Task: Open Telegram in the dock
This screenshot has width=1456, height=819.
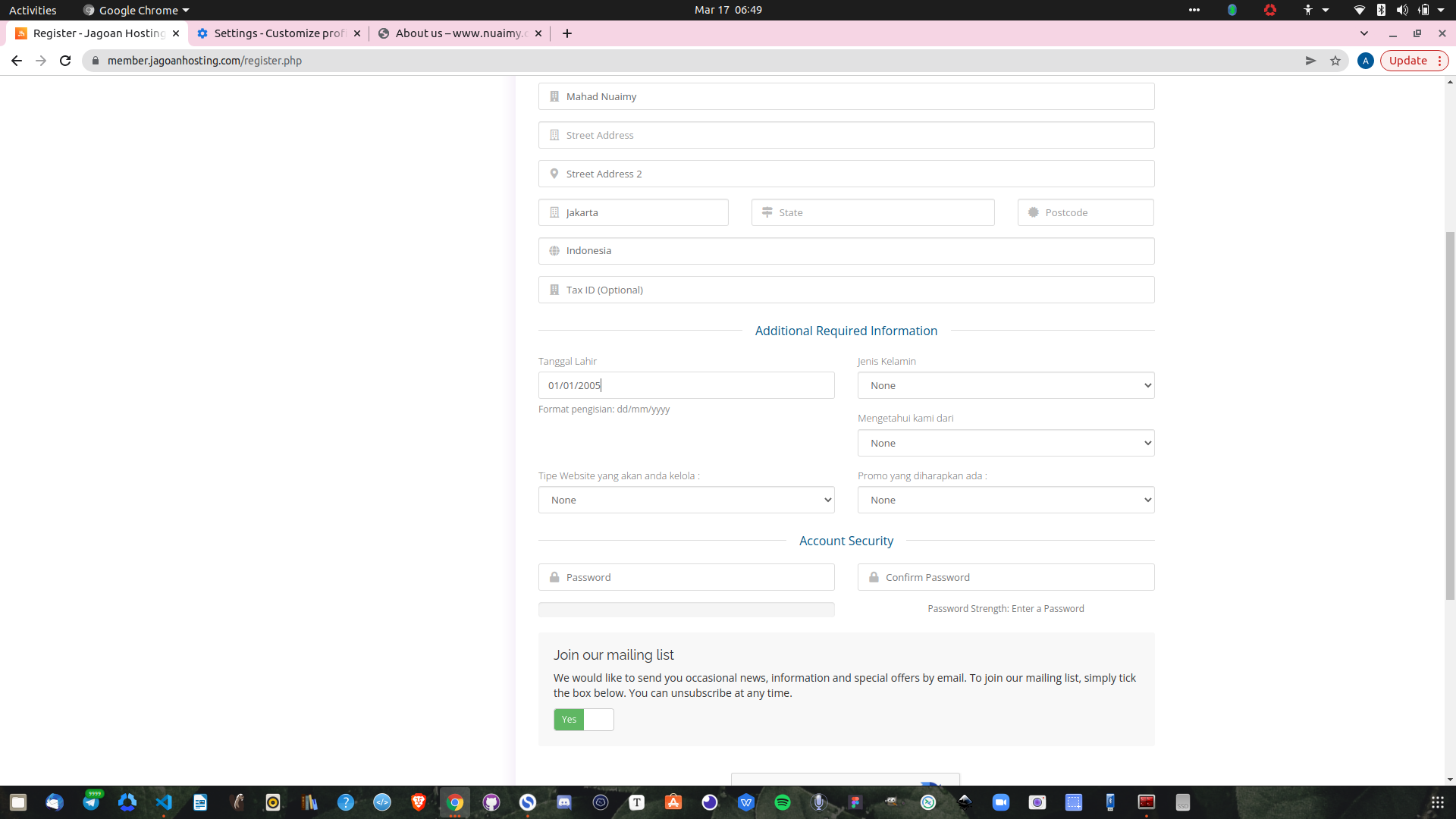Action: (x=91, y=802)
